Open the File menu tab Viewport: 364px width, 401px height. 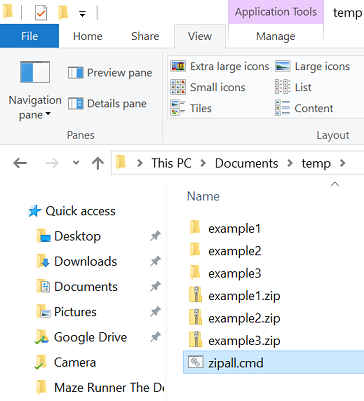click(x=29, y=36)
